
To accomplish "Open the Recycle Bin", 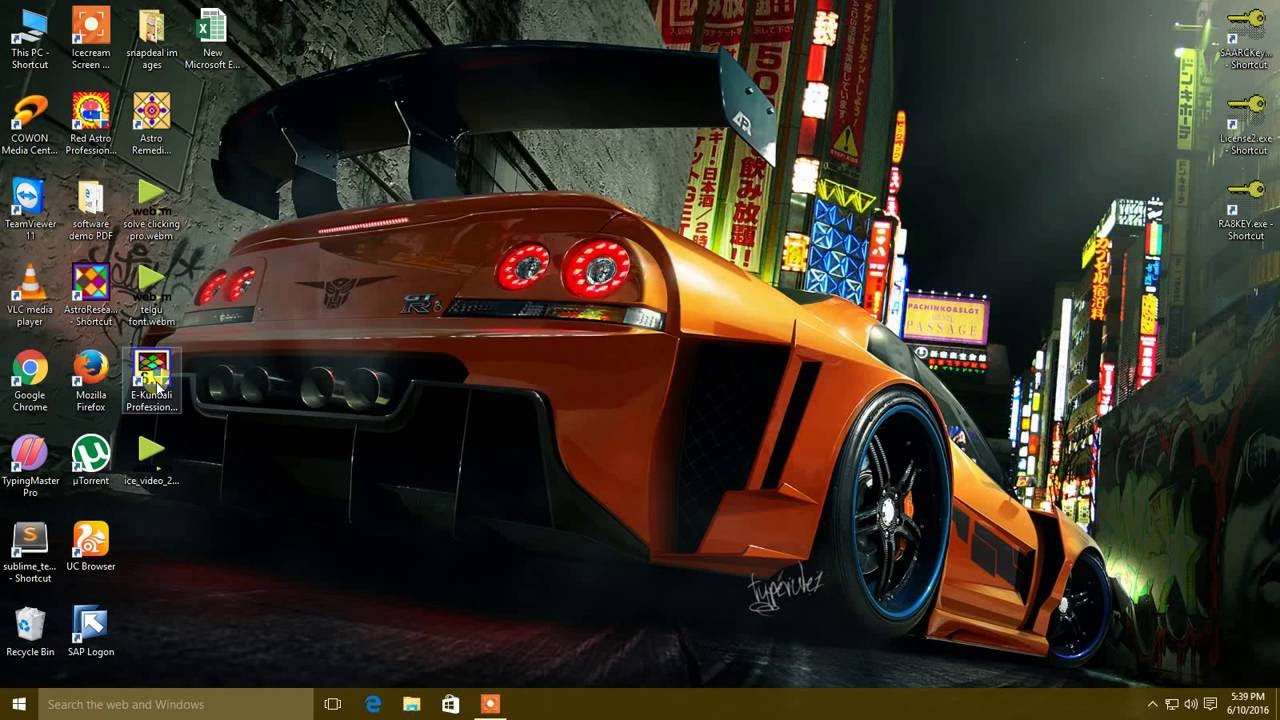I will (x=30, y=632).
